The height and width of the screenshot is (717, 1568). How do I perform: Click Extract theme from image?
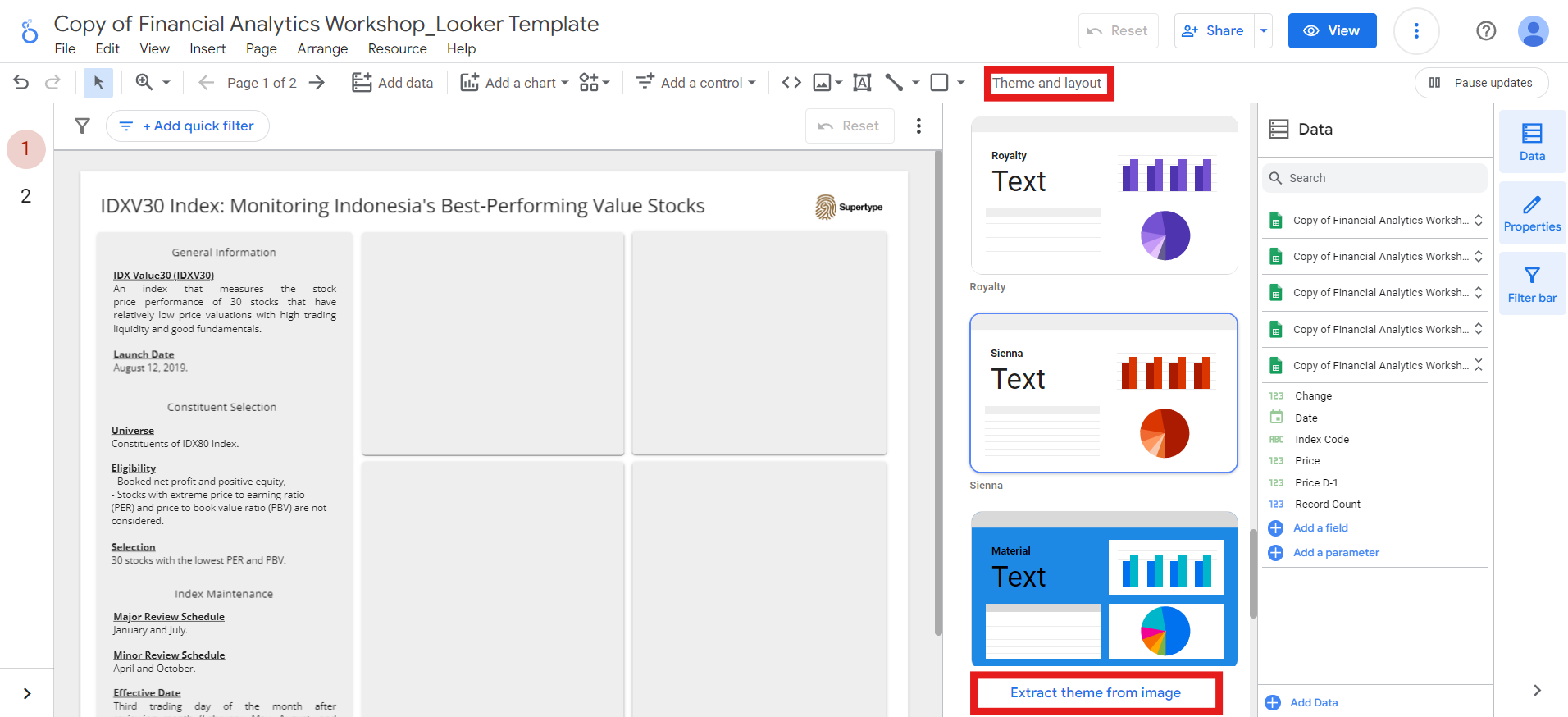1096,693
